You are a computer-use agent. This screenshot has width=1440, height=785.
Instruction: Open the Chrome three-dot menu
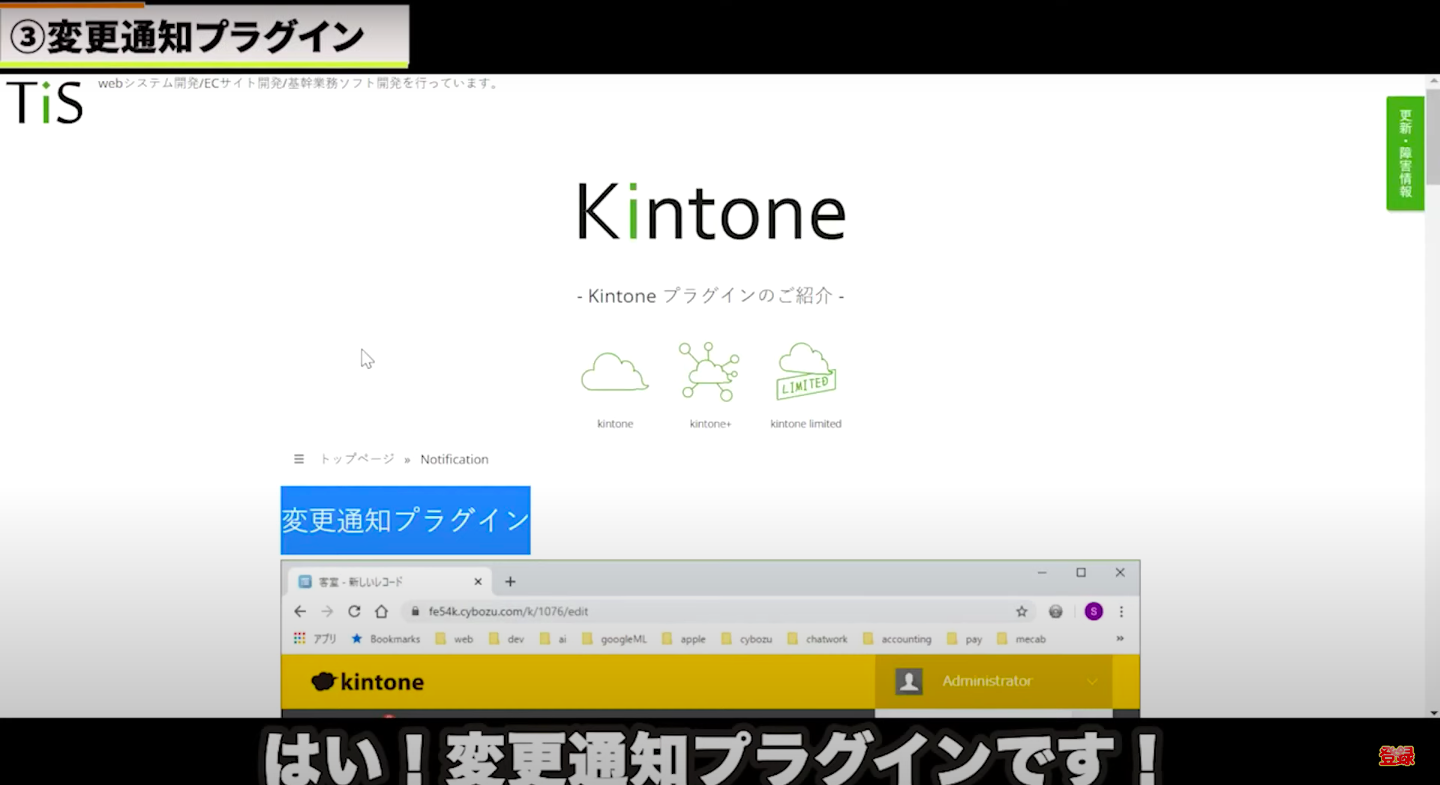point(1121,610)
